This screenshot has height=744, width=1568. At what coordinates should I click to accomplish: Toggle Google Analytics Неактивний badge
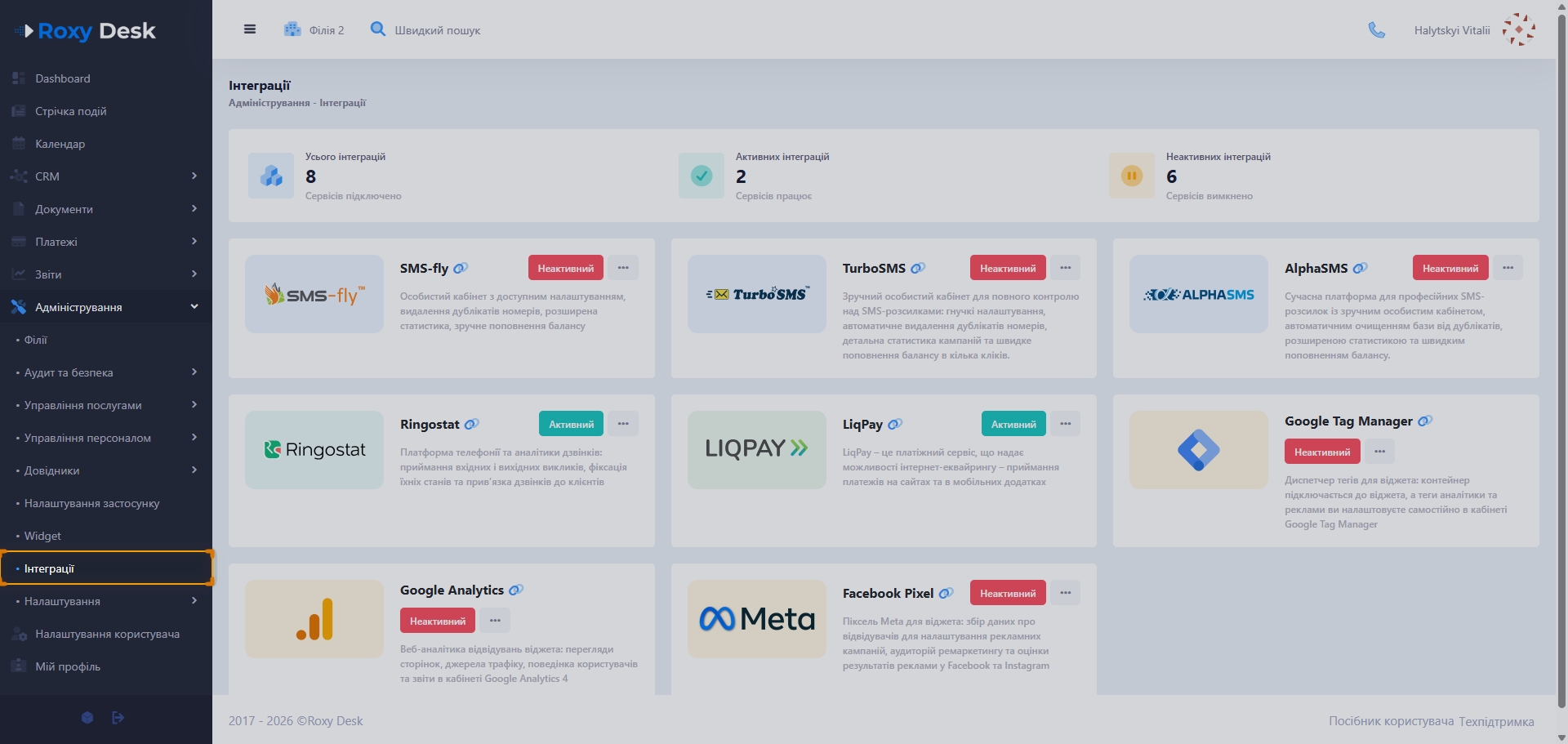click(x=438, y=621)
